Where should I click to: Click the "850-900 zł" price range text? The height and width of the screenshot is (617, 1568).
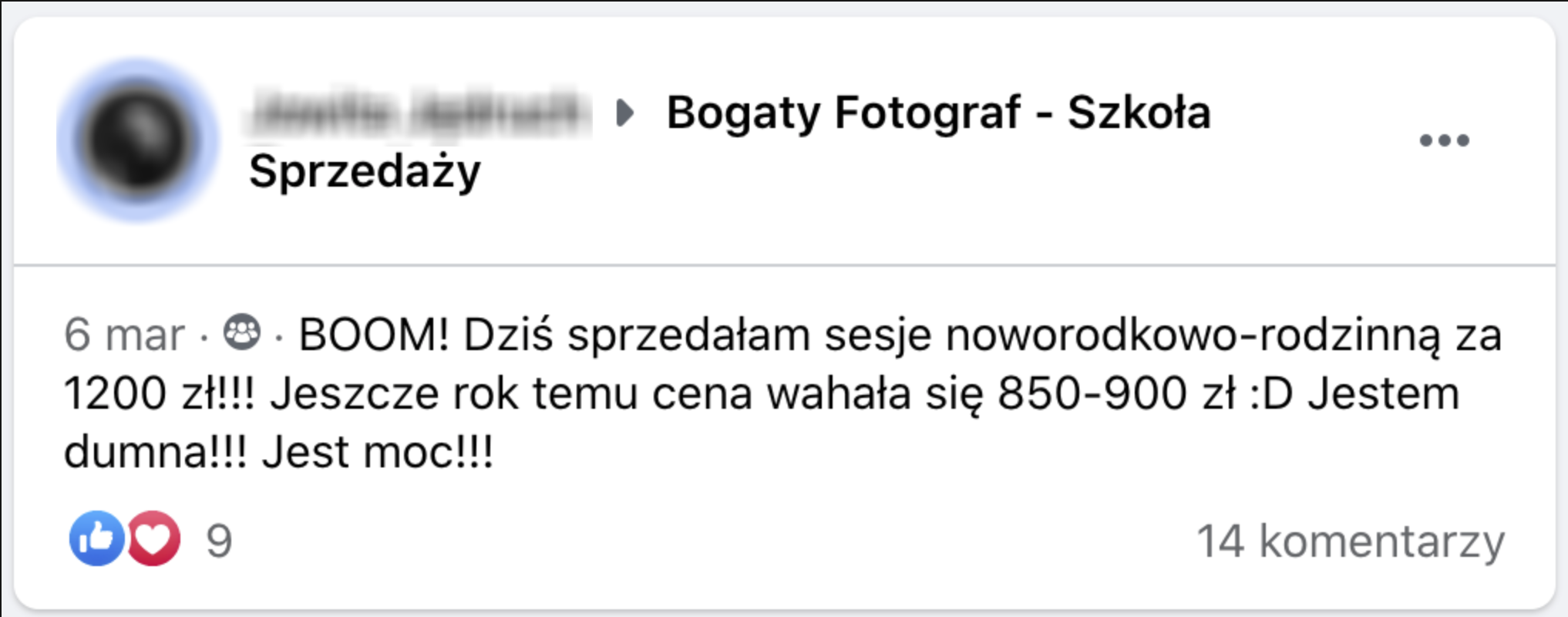coord(1116,393)
